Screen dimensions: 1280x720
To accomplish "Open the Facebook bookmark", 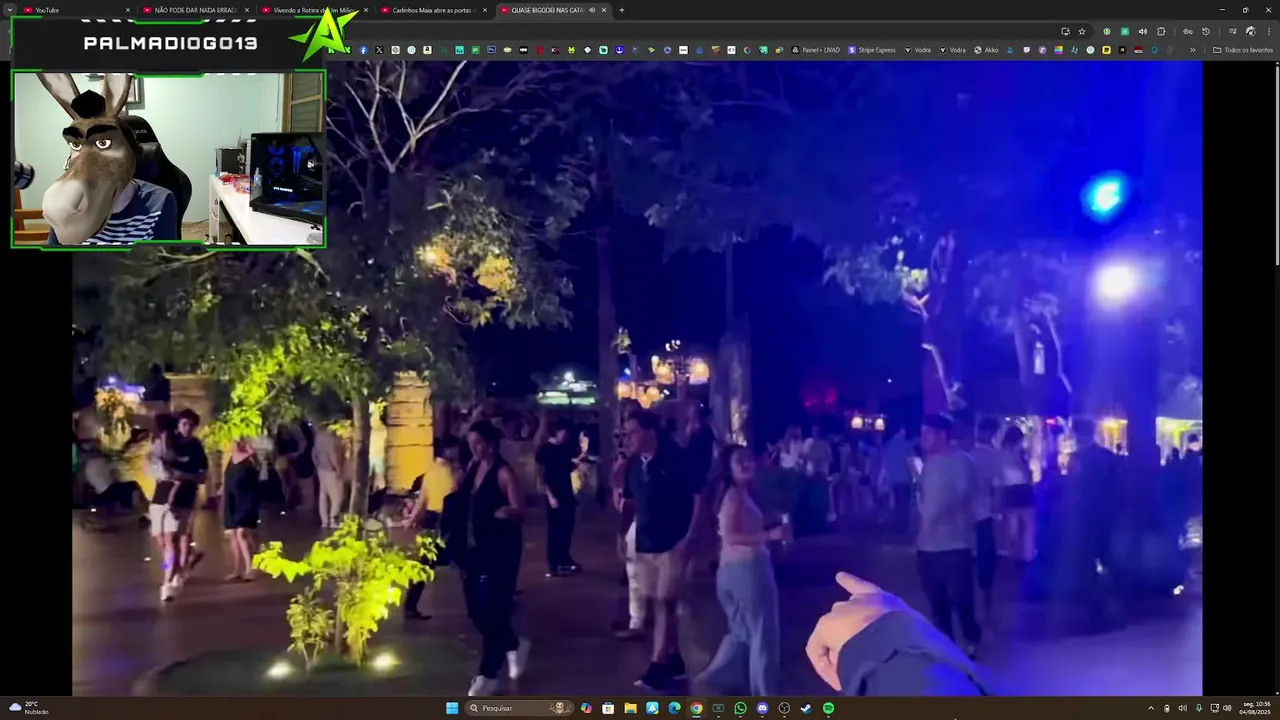I will pos(363,50).
